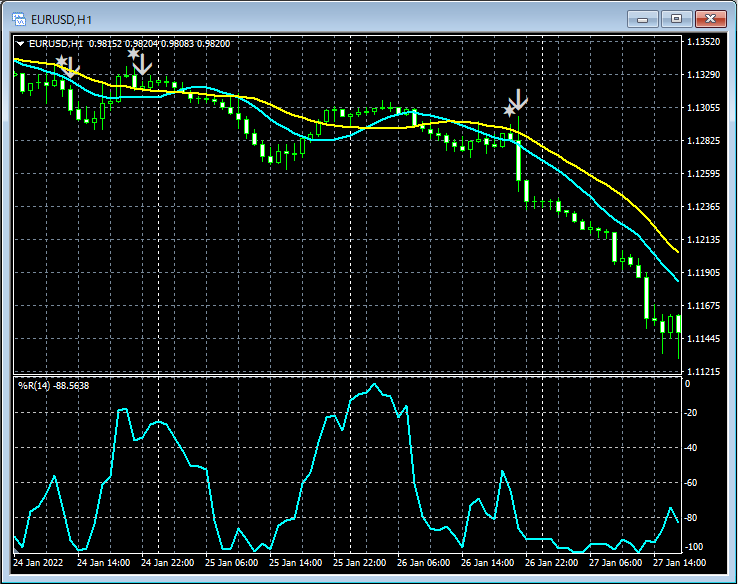This screenshot has width=739, height=584.
Task: Click the 26 Jan 06:00 time axis label
Action: click(423, 563)
